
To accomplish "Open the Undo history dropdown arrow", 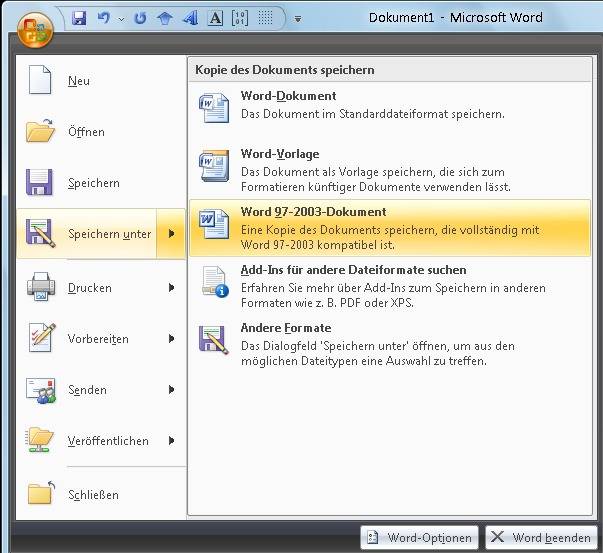I will (122, 19).
